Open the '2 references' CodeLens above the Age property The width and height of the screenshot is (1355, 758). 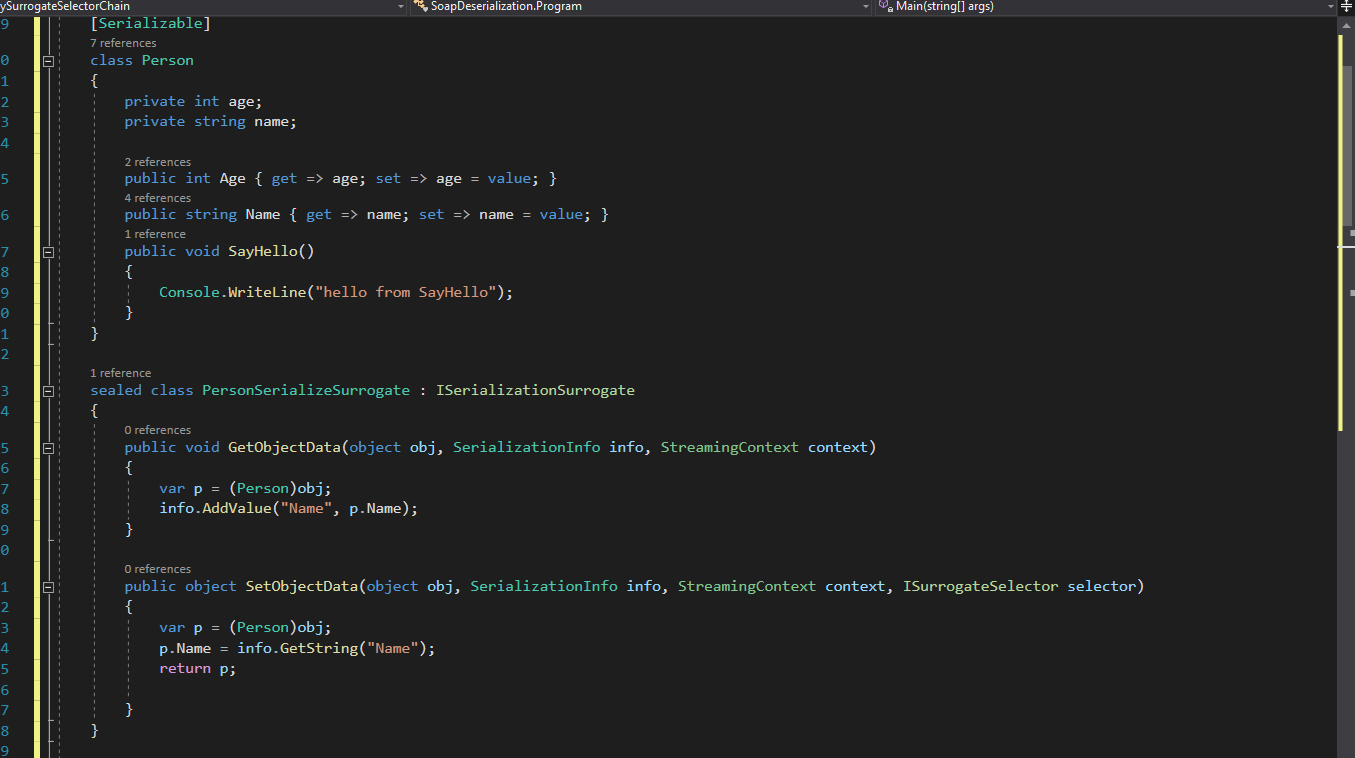157,162
